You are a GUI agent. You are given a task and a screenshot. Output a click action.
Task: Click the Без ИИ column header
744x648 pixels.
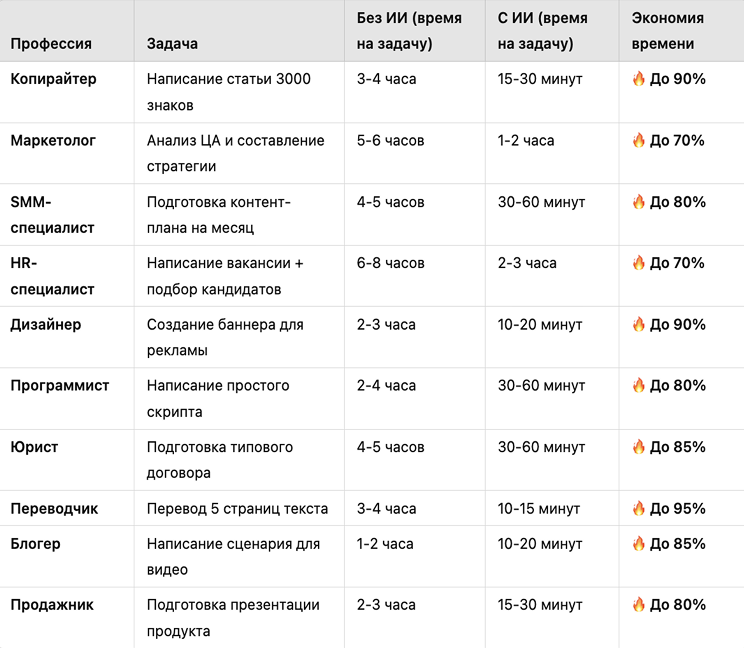click(x=409, y=31)
